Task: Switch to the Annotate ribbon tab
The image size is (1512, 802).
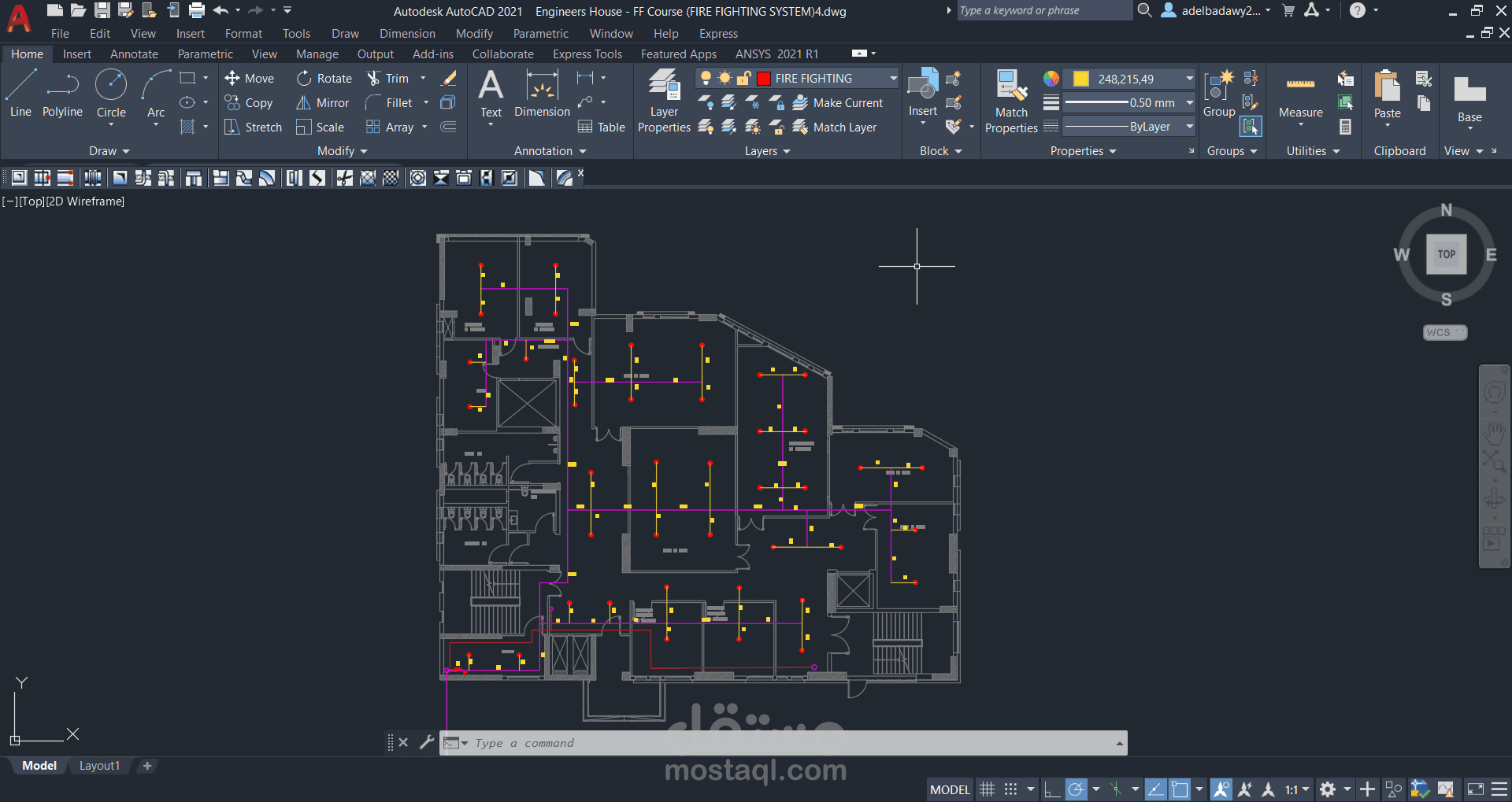Action: (134, 54)
